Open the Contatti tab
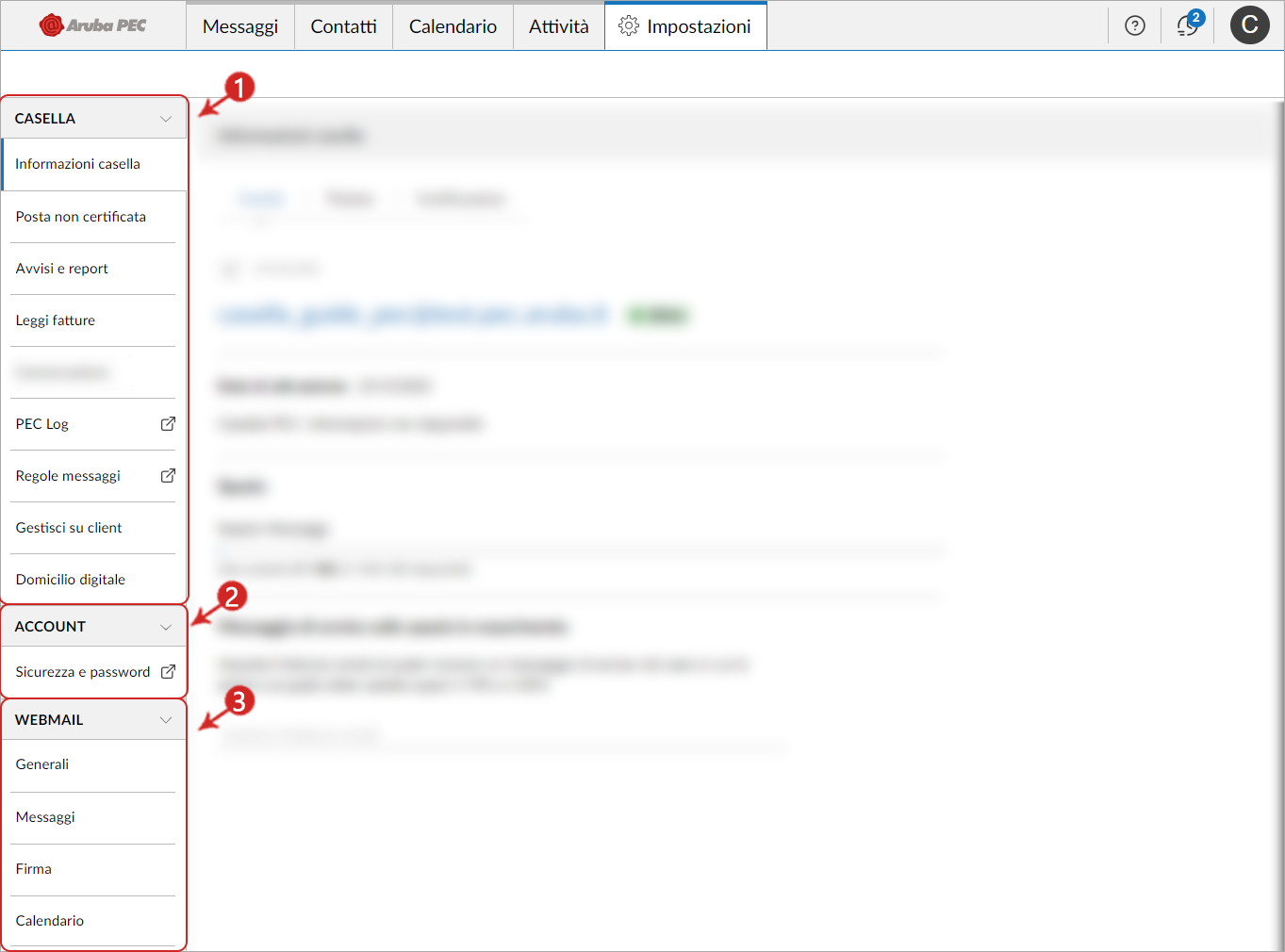 [x=343, y=26]
